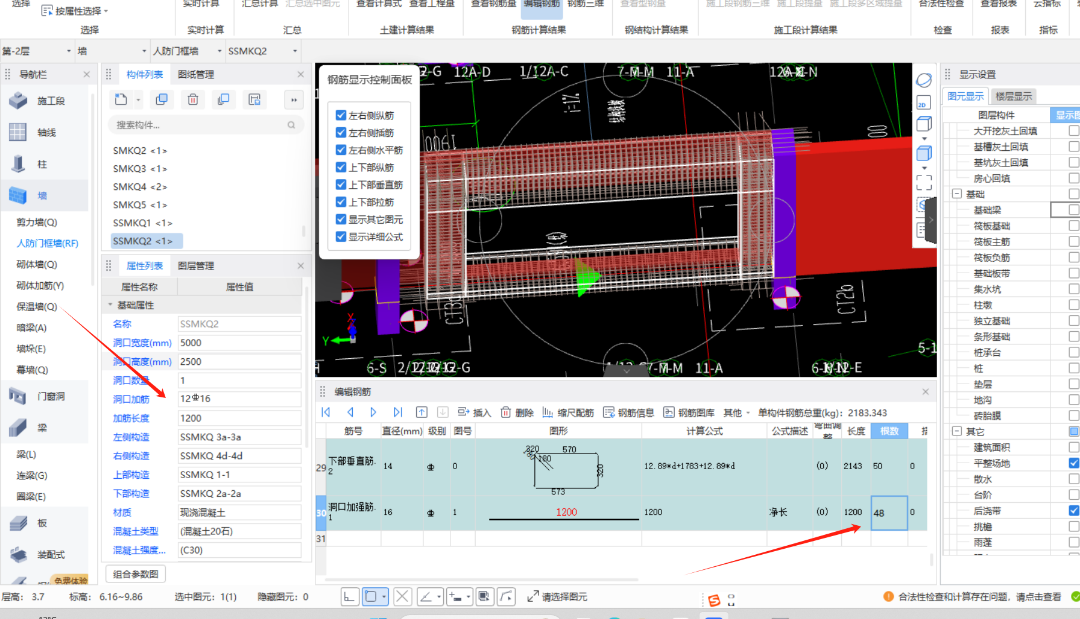
Task: Select the 构件列表 tab
Action: click(145, 74)
